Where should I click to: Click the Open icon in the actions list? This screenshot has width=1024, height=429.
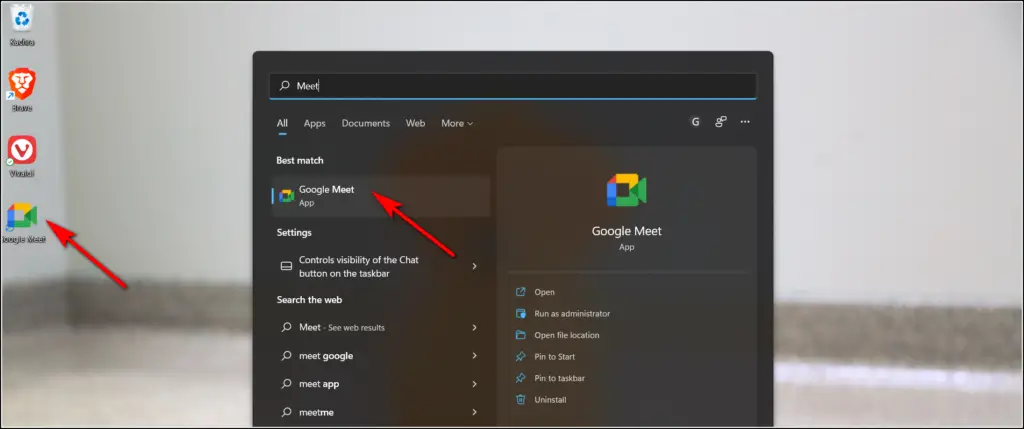[x=520, y=292]
